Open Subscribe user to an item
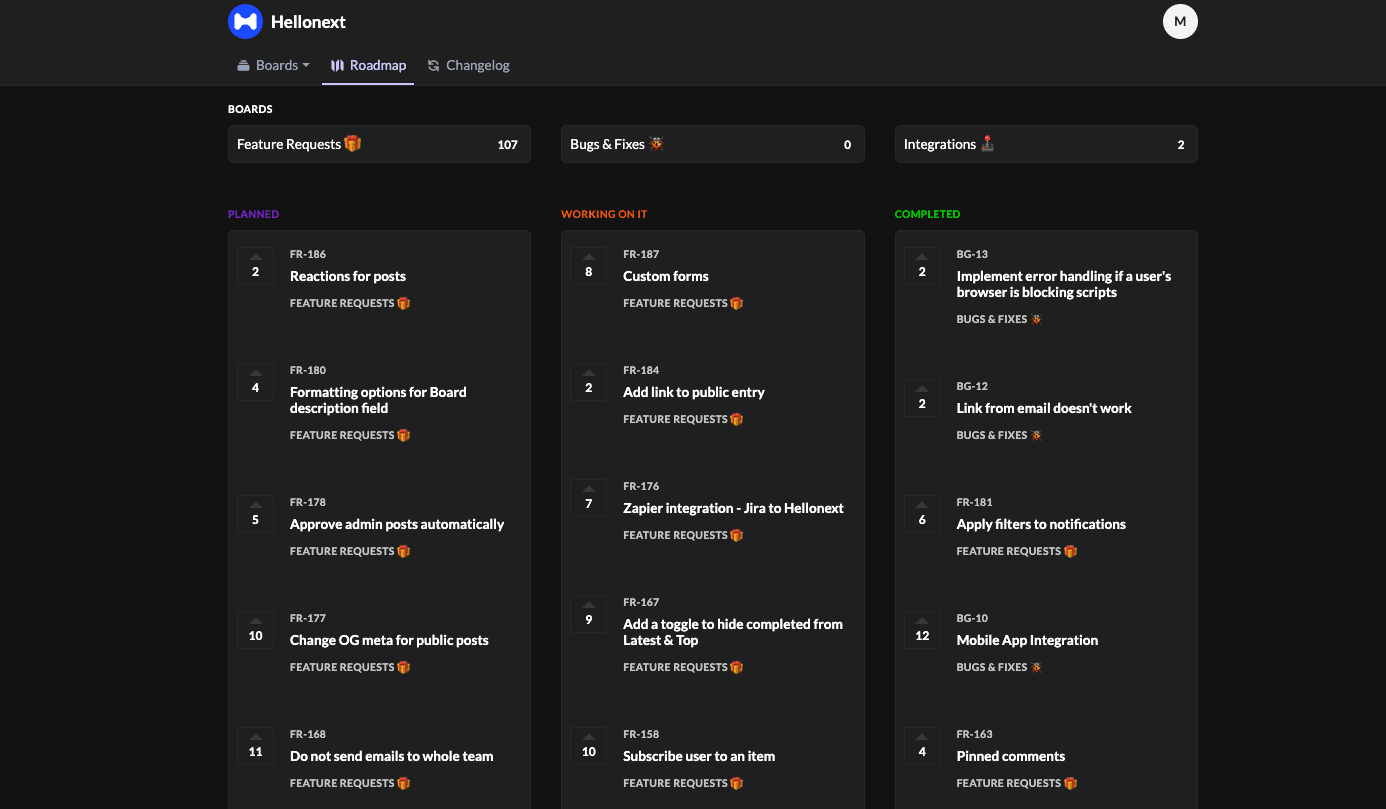Viewport: 1386px width, 809px height. coord(699,756)
